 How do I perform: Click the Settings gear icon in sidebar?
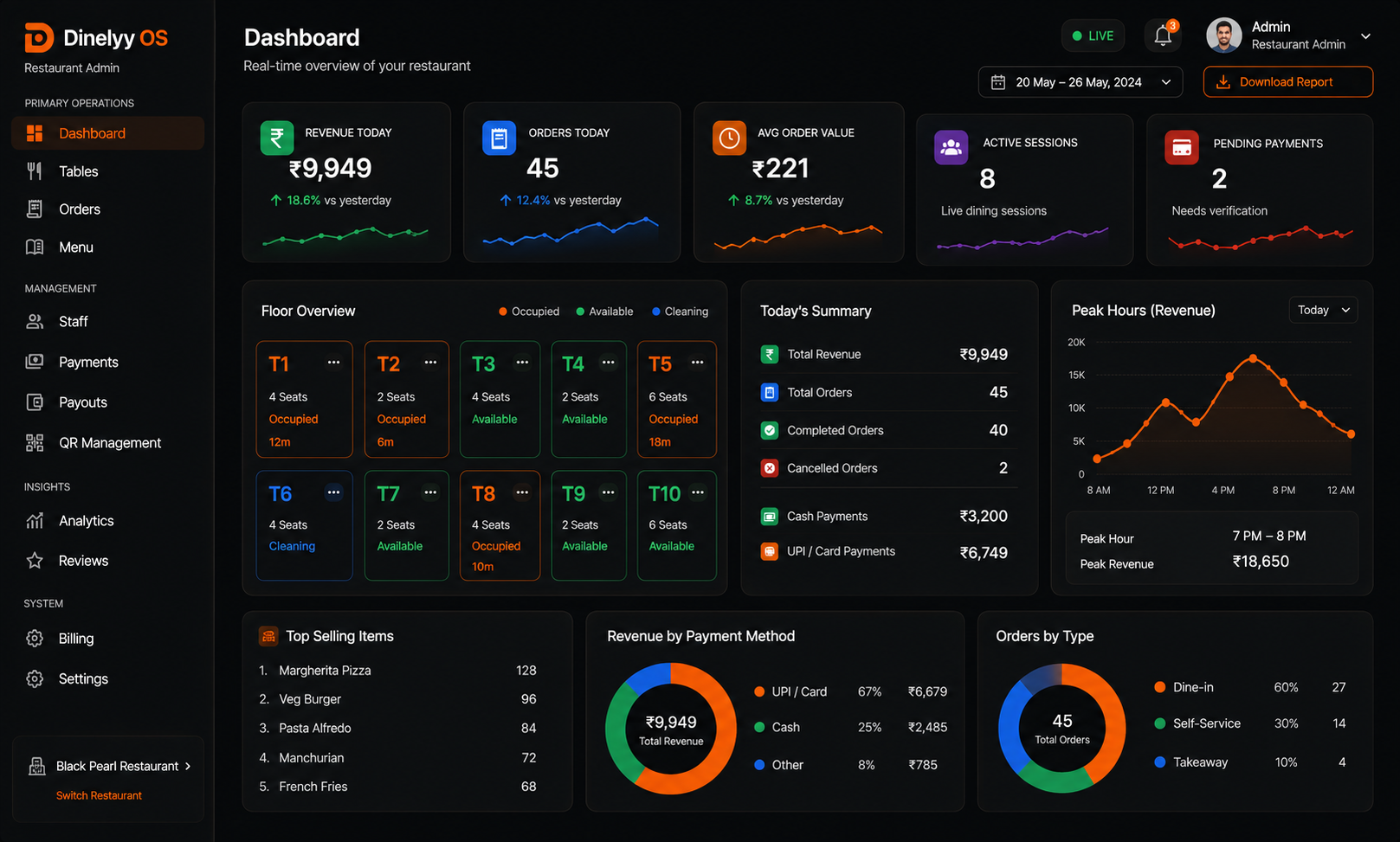(x=35, y=679)
